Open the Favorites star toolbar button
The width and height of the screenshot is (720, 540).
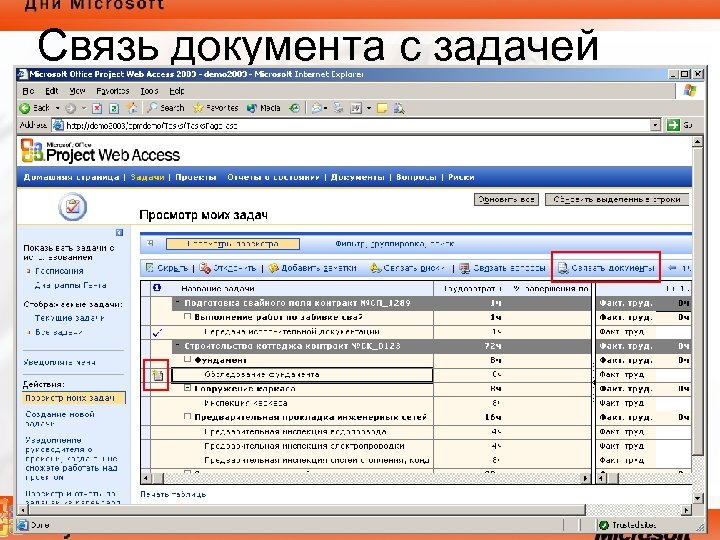pyautogui.click(x=216, y=108)
